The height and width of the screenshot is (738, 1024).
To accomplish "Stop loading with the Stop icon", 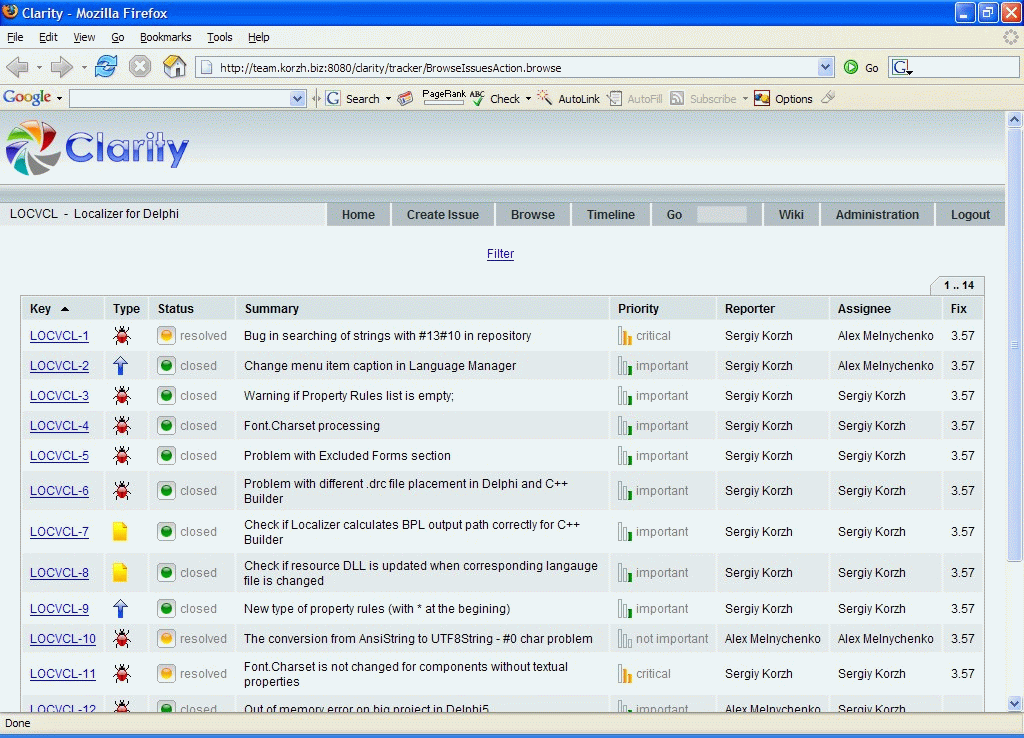I will (140, 67).
